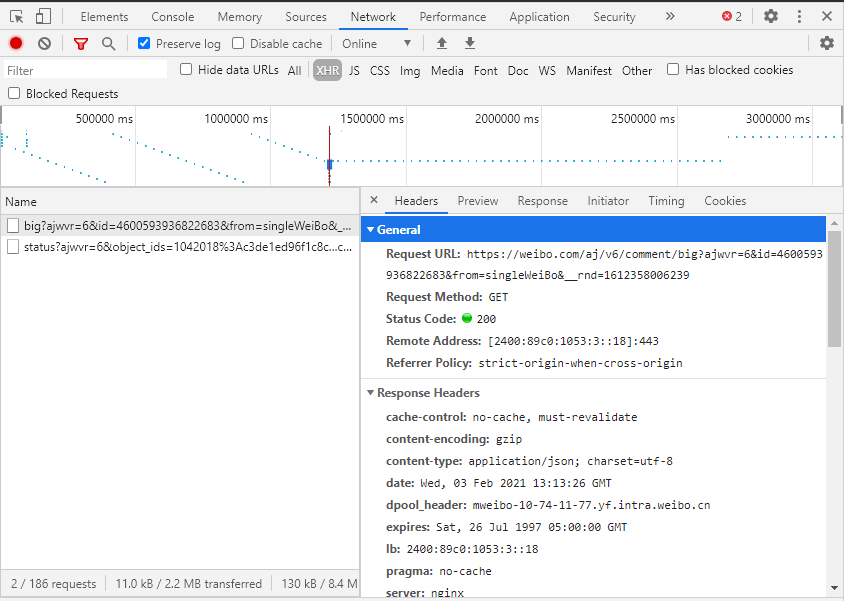Filter requests by CSS

click(x=379, y=70)
